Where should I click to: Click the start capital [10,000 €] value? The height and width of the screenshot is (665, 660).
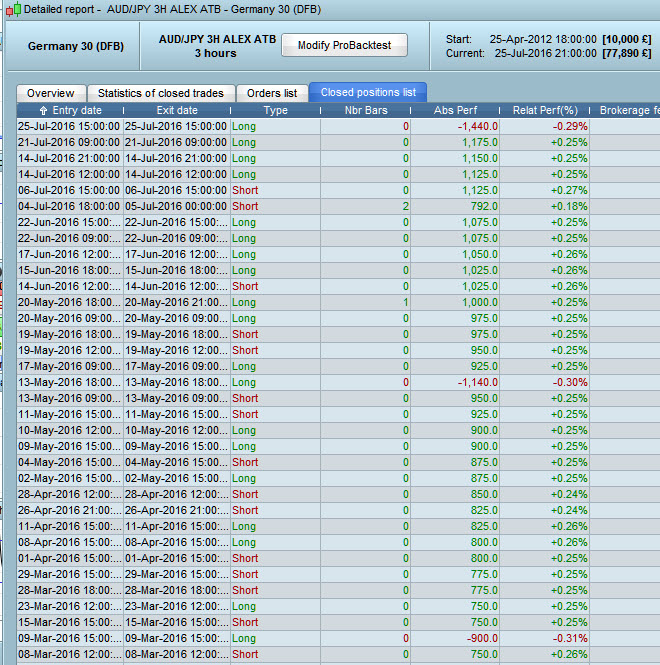[626, 39]
